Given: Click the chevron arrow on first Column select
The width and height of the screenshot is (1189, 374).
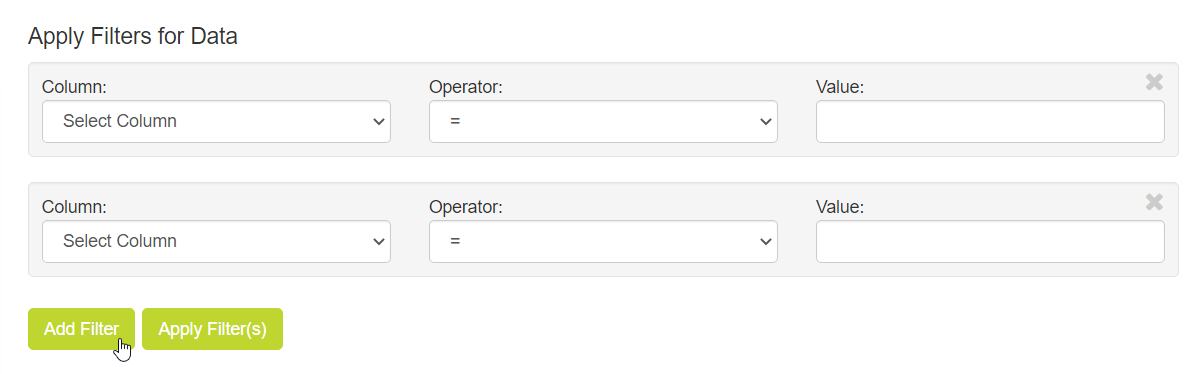Looking at the screenshot, I should (x=380, y=122).
